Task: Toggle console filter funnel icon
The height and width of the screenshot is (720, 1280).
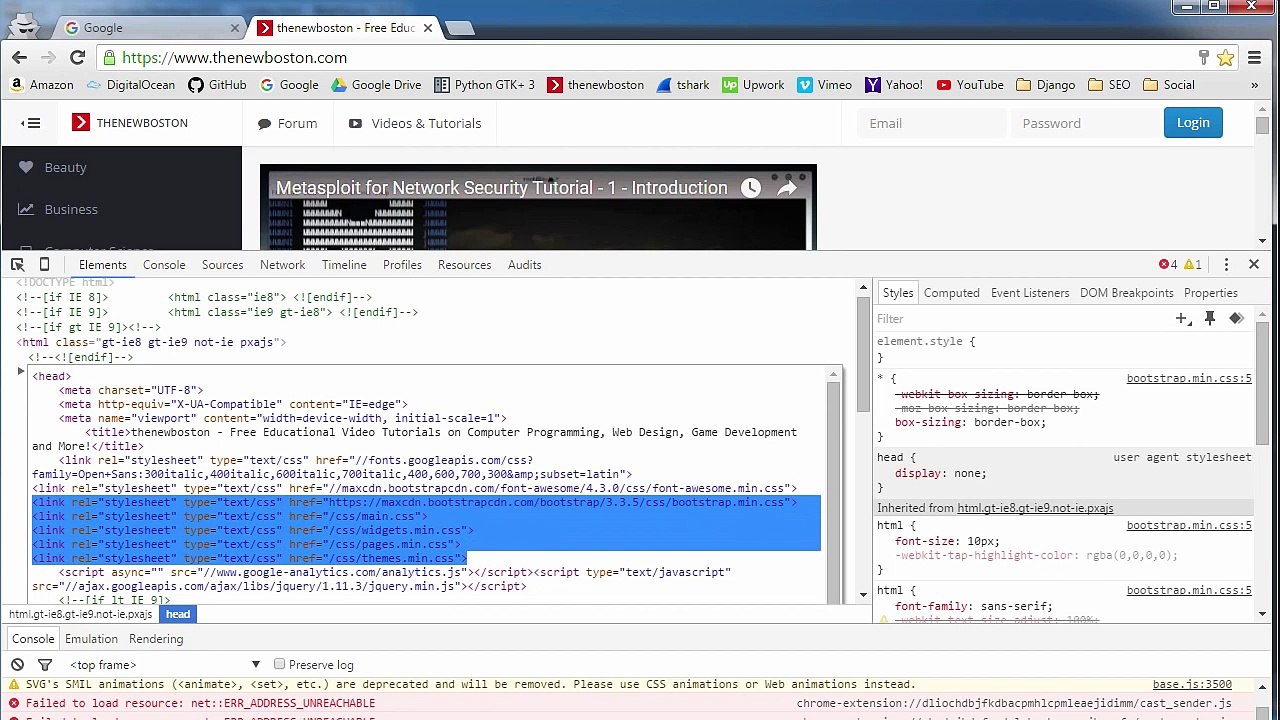Action: click(x=45, y=665)
